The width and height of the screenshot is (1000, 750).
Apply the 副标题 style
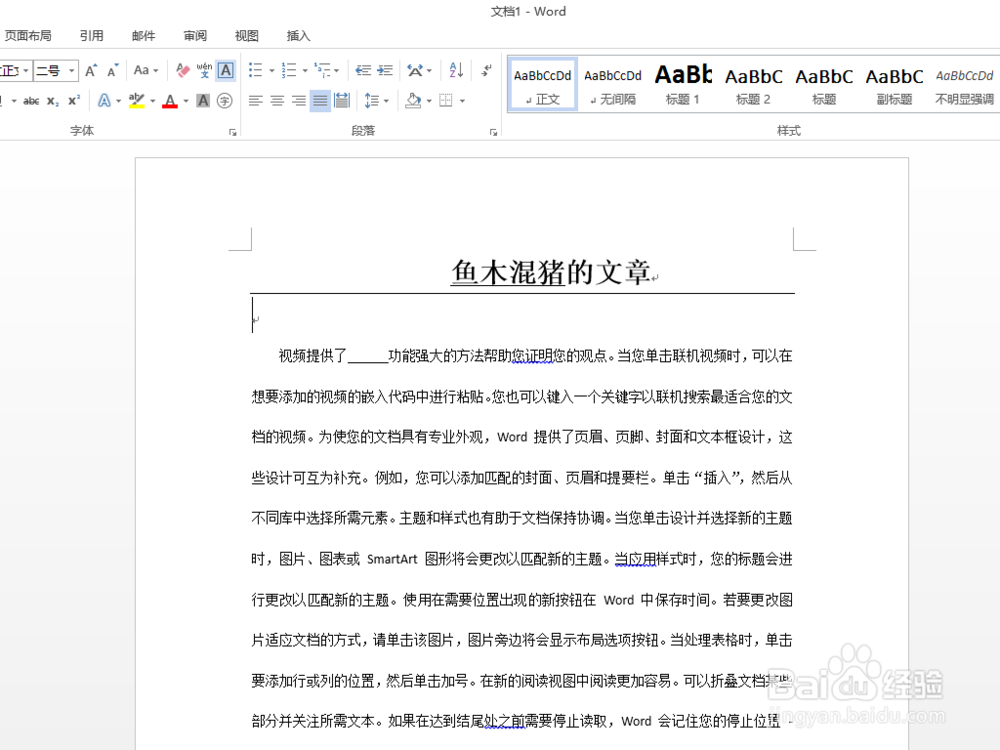point(894,84)
